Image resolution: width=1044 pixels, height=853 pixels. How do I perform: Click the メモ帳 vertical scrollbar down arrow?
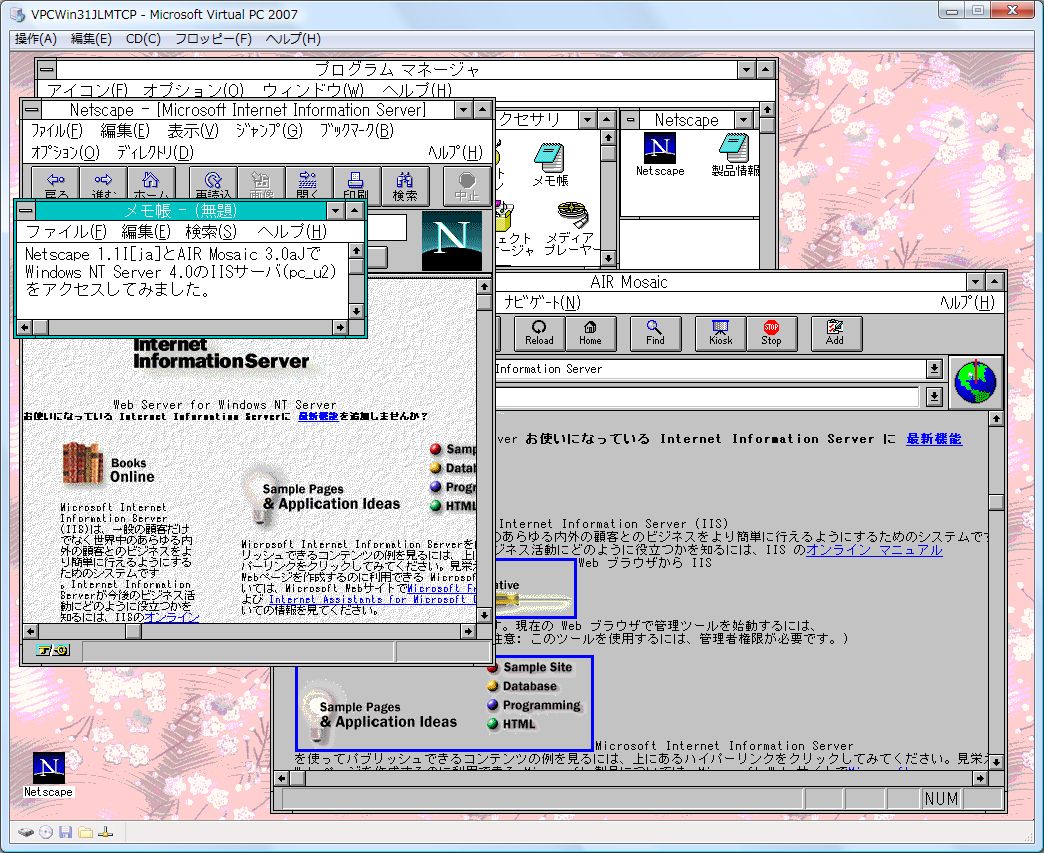click(356, 311)
